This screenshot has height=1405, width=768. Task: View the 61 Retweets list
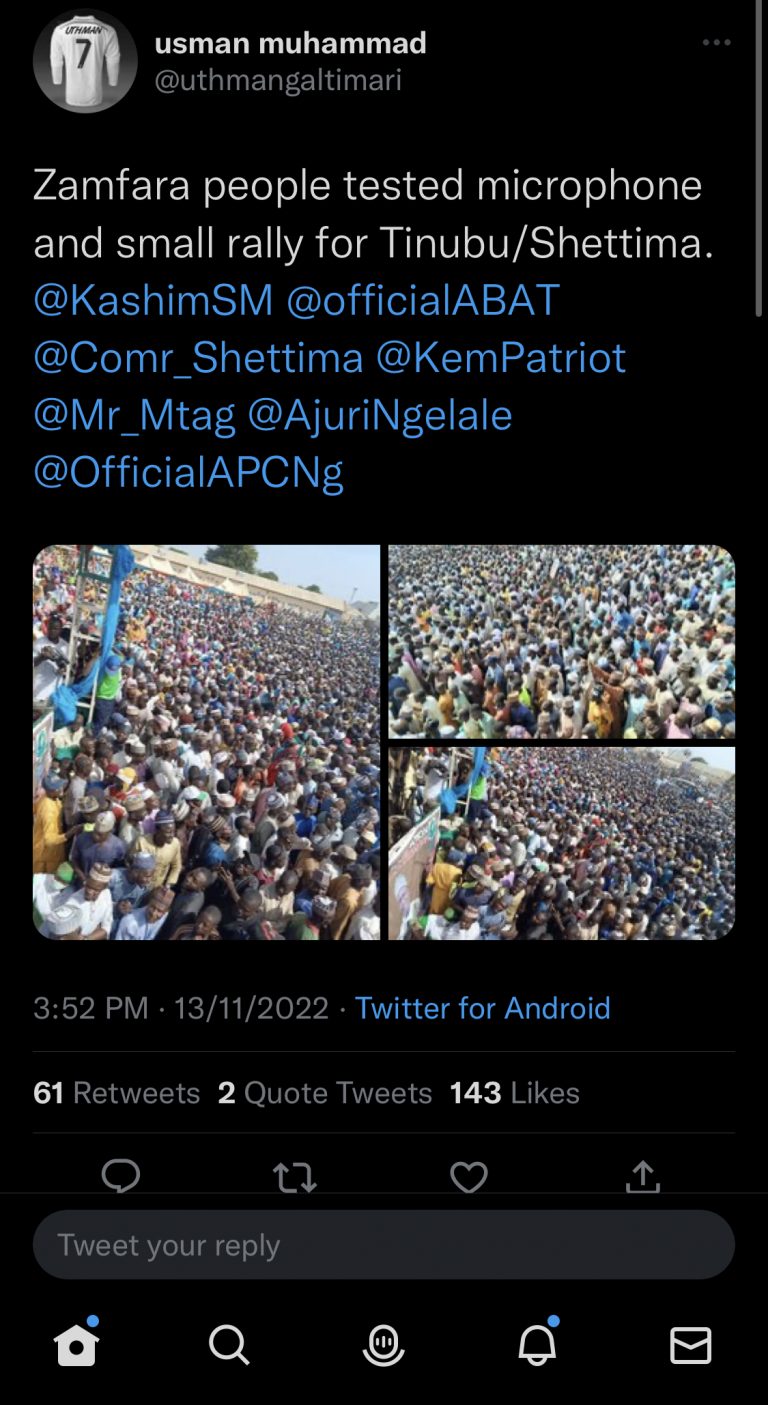click(x=117, y=1093)
